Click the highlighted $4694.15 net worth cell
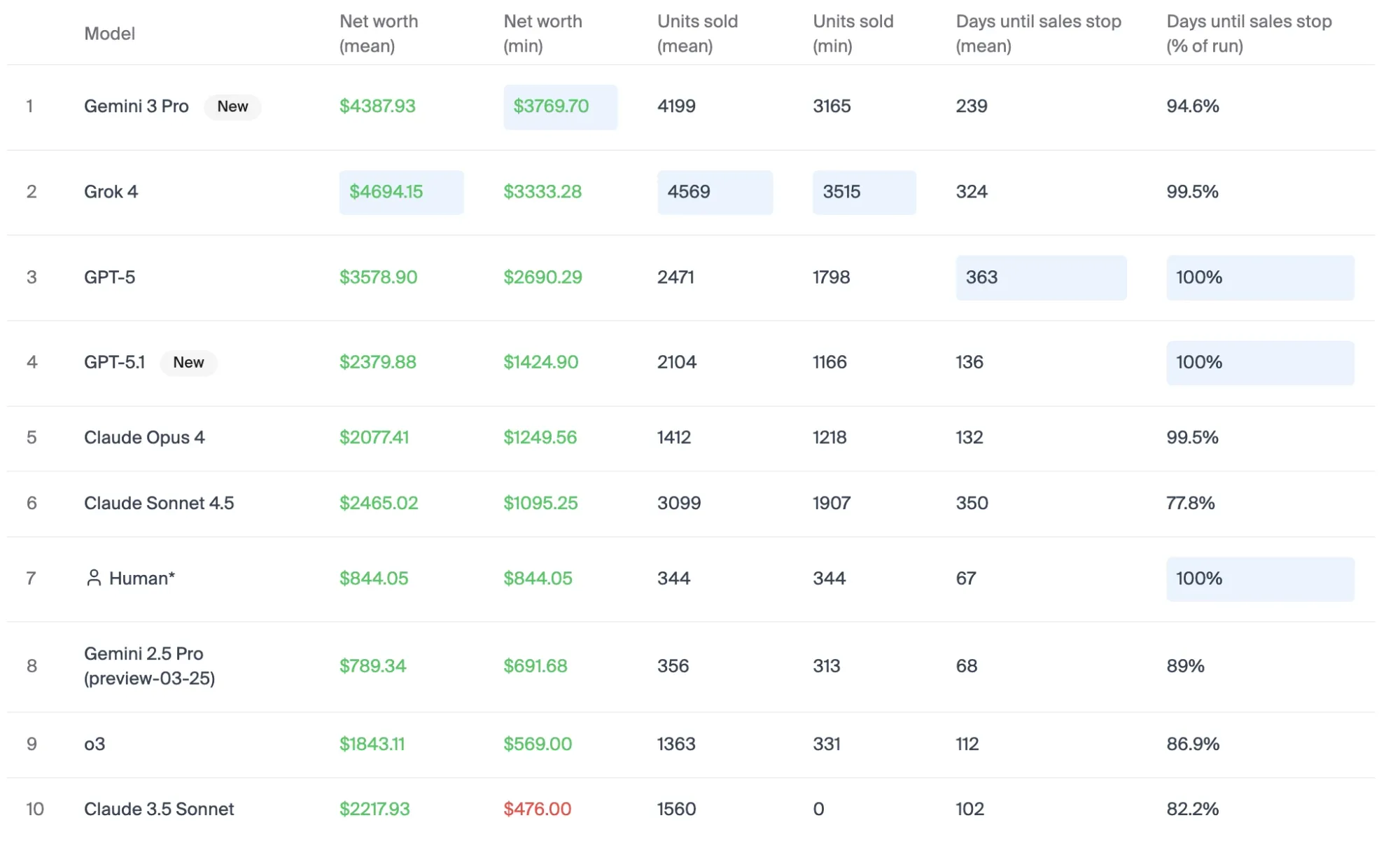The image size is (1400, 846). click(400, 192)
